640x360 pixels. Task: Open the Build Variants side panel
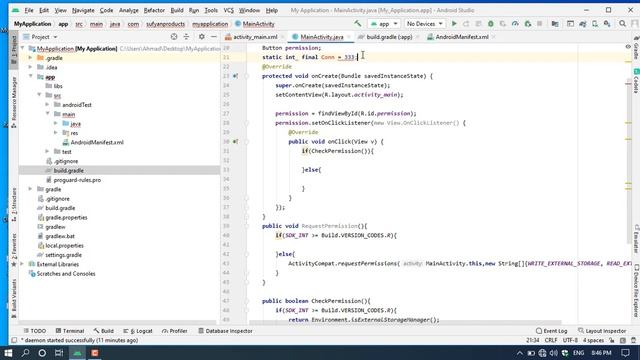point(13,298)
